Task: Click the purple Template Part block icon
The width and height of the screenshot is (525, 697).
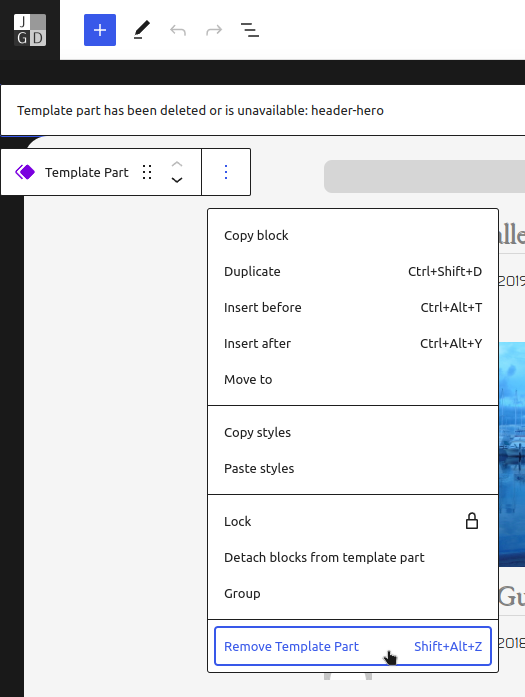Action: pyautogui.click(x=25, y=172)
